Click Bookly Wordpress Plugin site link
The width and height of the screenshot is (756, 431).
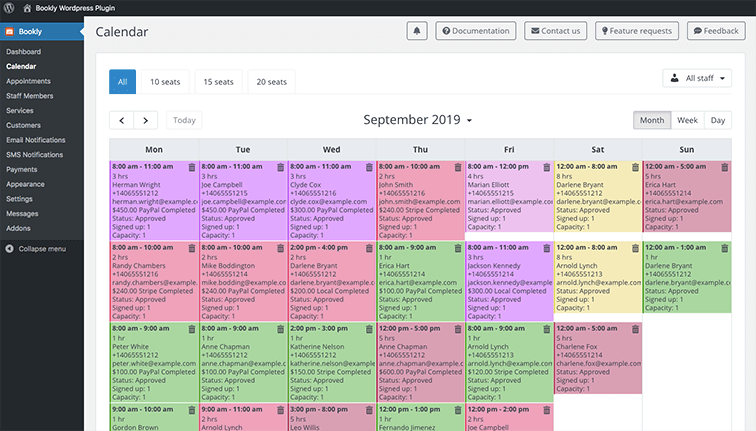[x=75, y=8]
